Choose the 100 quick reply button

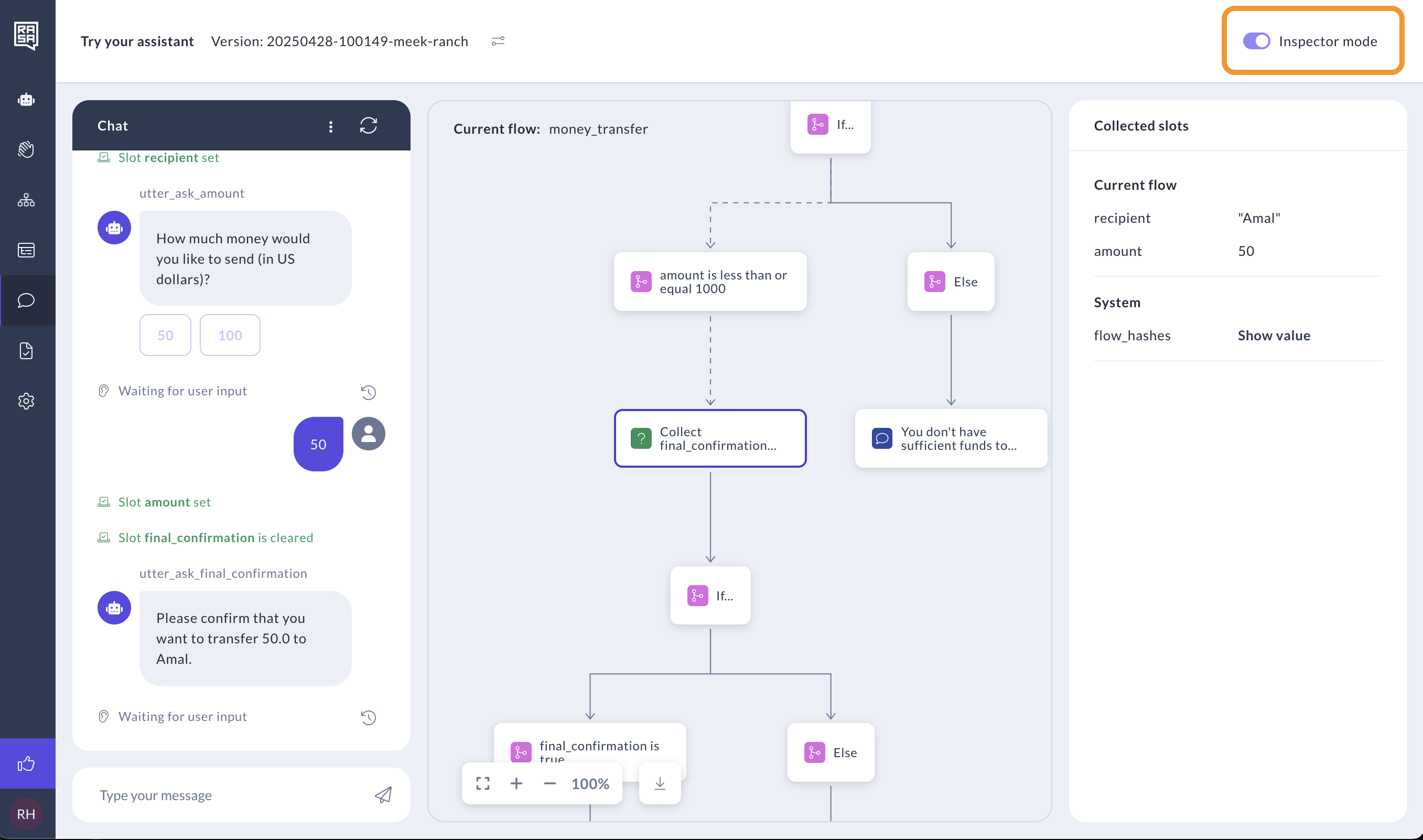click(230, 335)
